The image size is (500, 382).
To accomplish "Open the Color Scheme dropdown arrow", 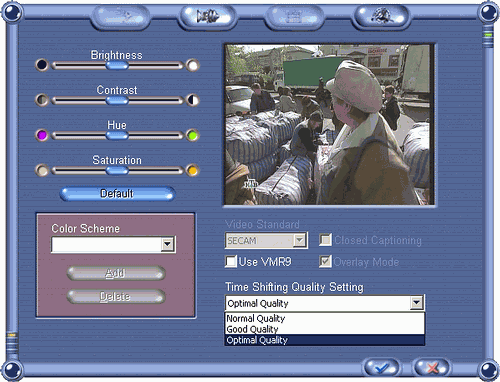I will [x=167, y=244].
